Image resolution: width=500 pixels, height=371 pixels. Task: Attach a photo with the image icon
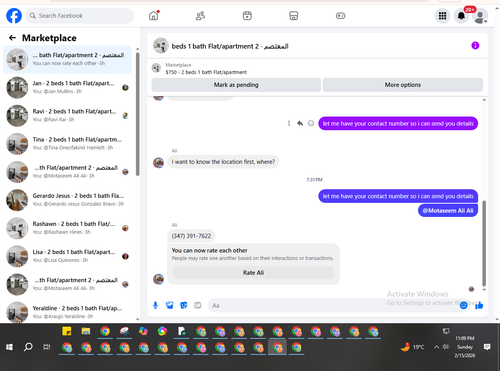(x=170, y=305)
